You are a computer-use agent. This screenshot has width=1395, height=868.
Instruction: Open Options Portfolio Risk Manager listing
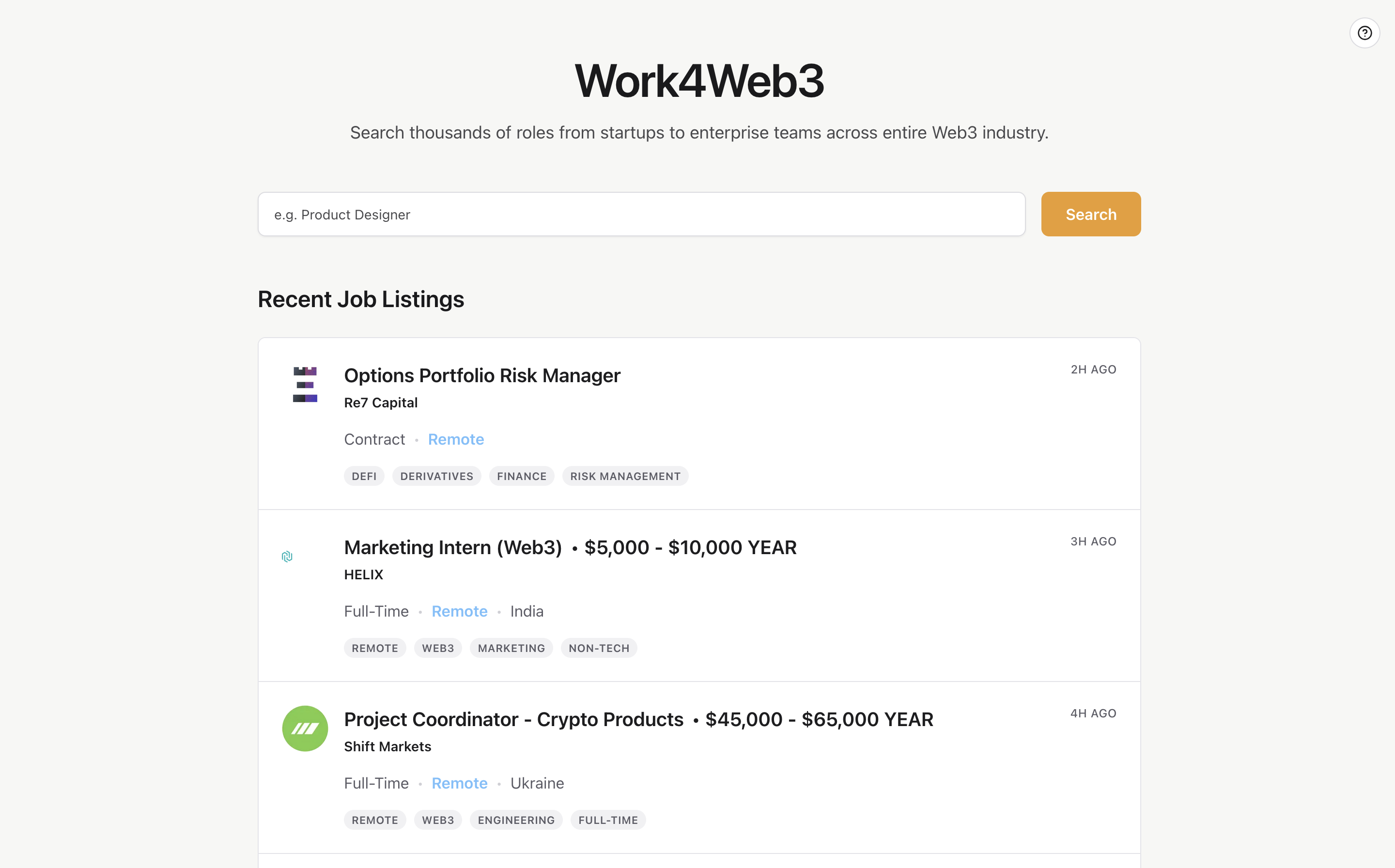click(481, 375)
